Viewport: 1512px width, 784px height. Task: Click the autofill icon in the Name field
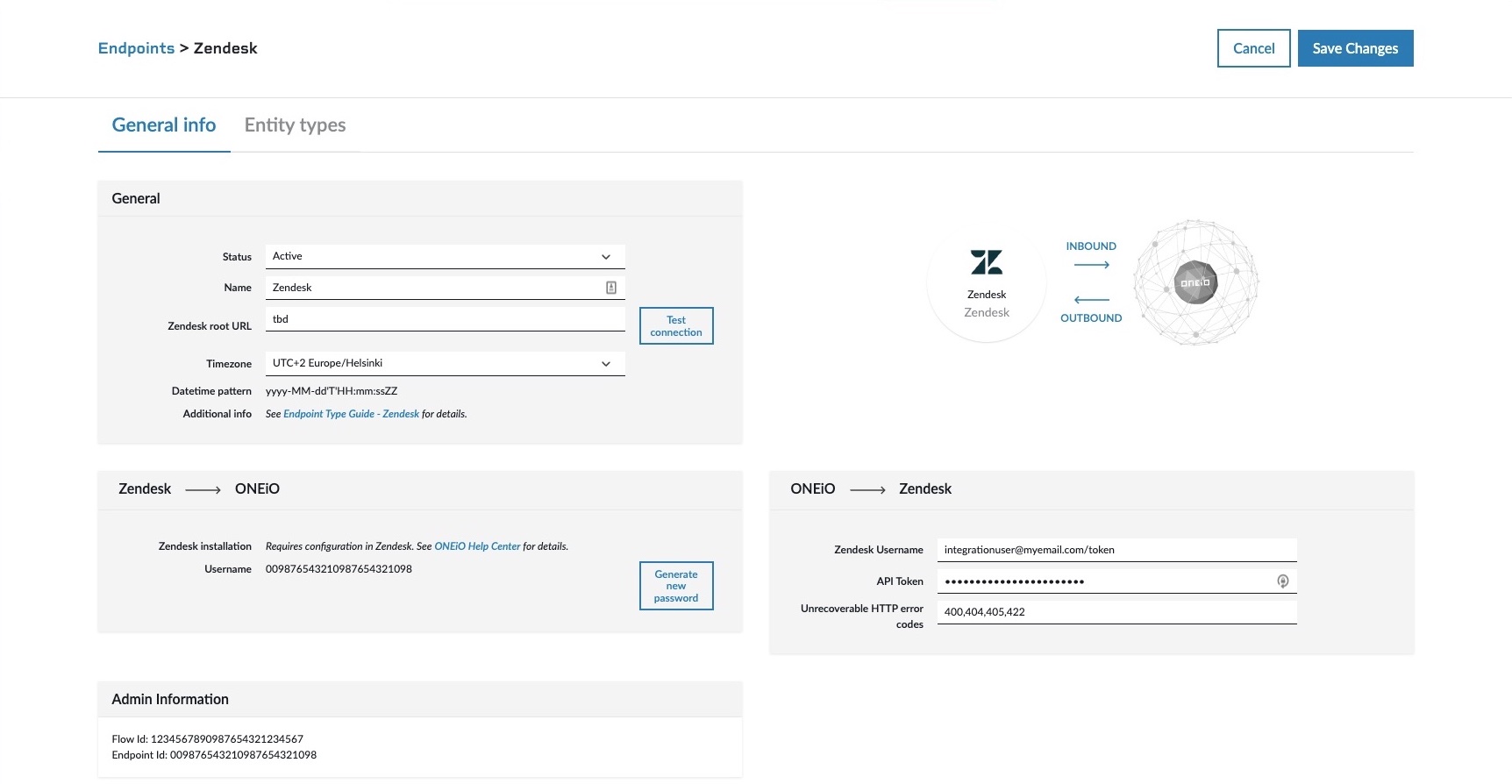click(611, 288)
